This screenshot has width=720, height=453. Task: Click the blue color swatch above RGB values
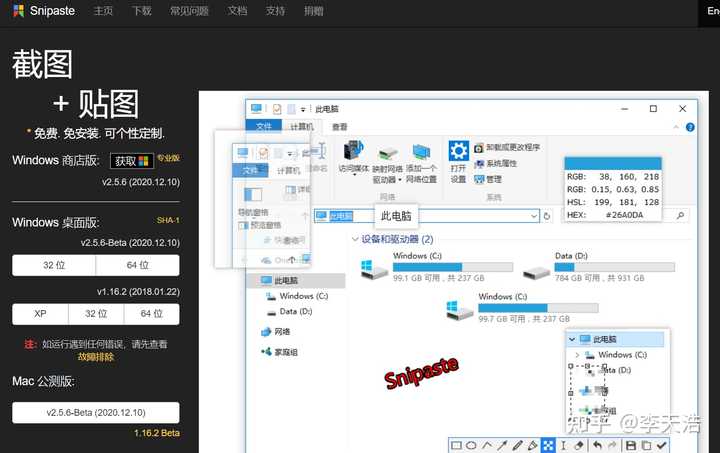point(613,163)
